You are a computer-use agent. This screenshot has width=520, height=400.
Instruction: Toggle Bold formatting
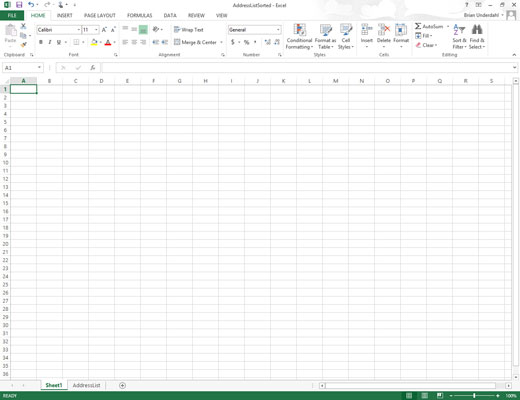pyautogui.click(x=41, y=42)
